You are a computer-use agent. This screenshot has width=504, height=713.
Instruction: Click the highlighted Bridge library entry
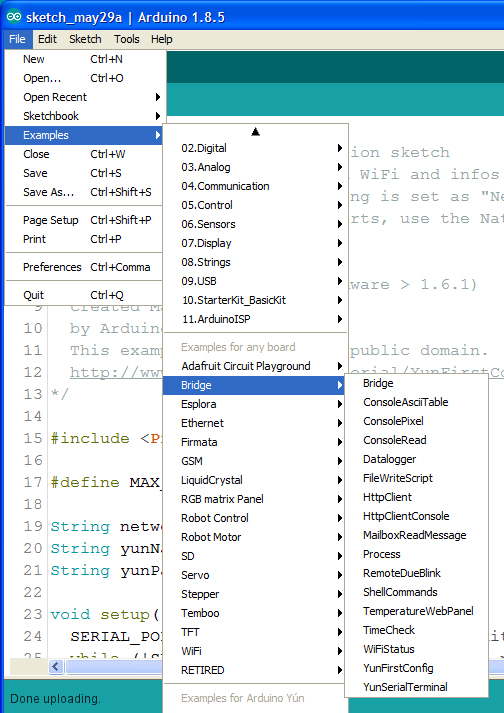tap(255, 385)
